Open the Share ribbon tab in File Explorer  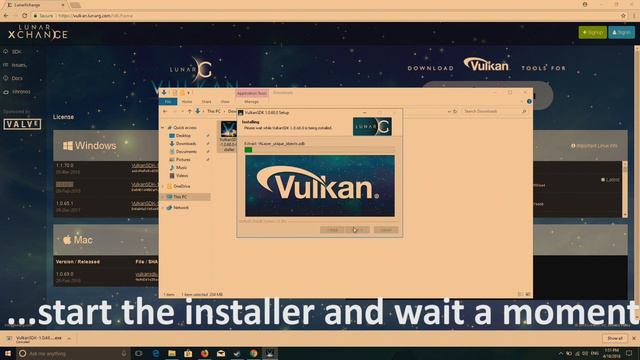click(207, 102)
